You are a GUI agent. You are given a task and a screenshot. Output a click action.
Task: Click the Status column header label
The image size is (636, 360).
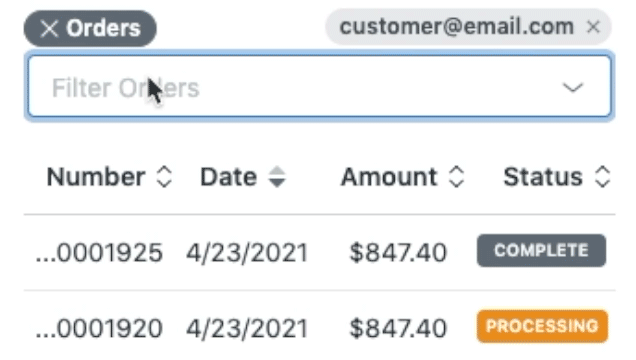[543, 177]
